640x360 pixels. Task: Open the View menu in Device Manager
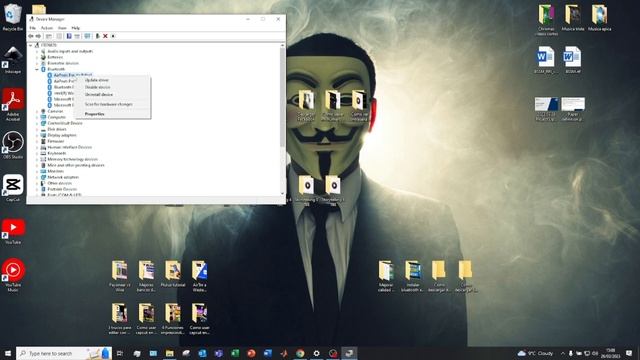click(62, 28)
